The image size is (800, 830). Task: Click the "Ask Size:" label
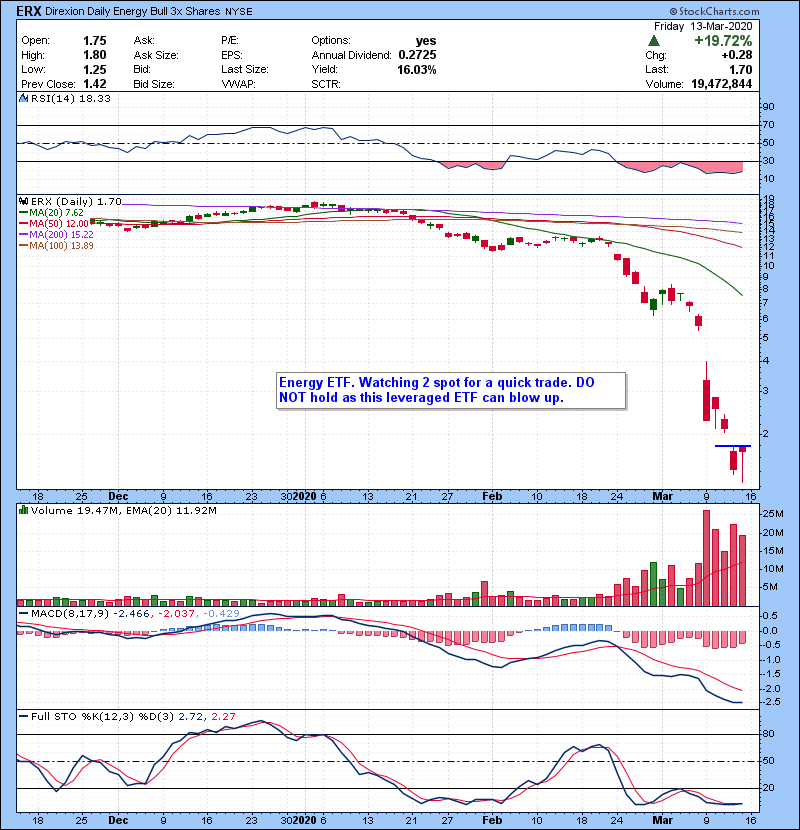pyautogui.click(x=156, y=55)
